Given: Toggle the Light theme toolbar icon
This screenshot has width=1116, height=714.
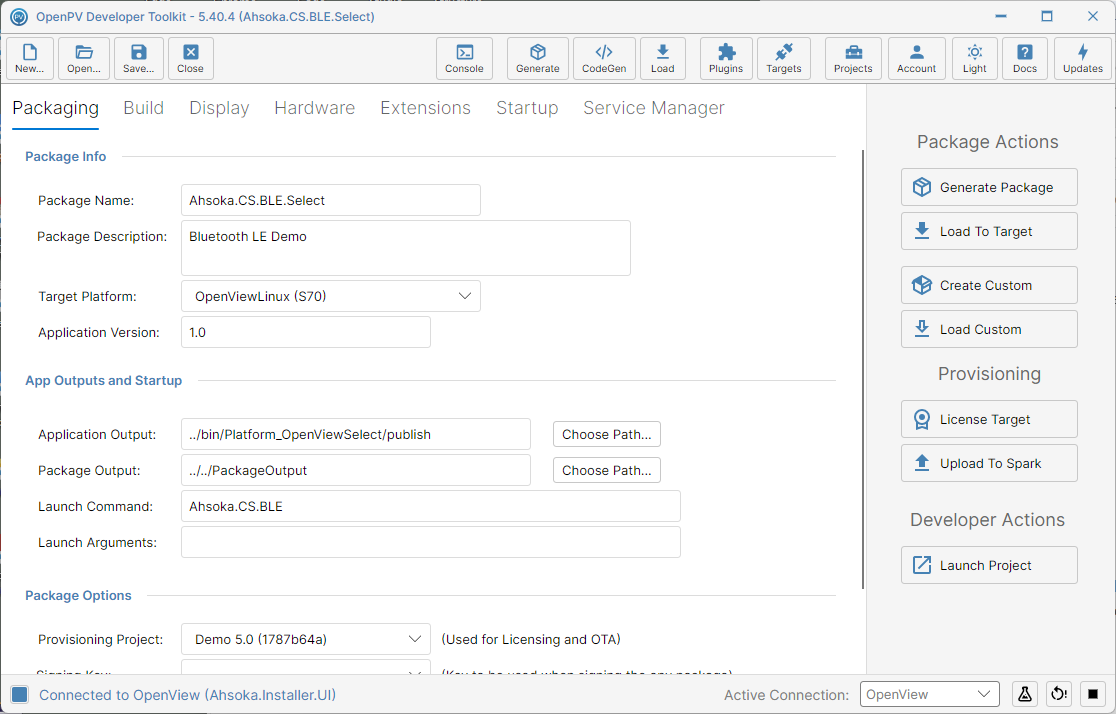Looking at the screenshot, I should [975, 58].
